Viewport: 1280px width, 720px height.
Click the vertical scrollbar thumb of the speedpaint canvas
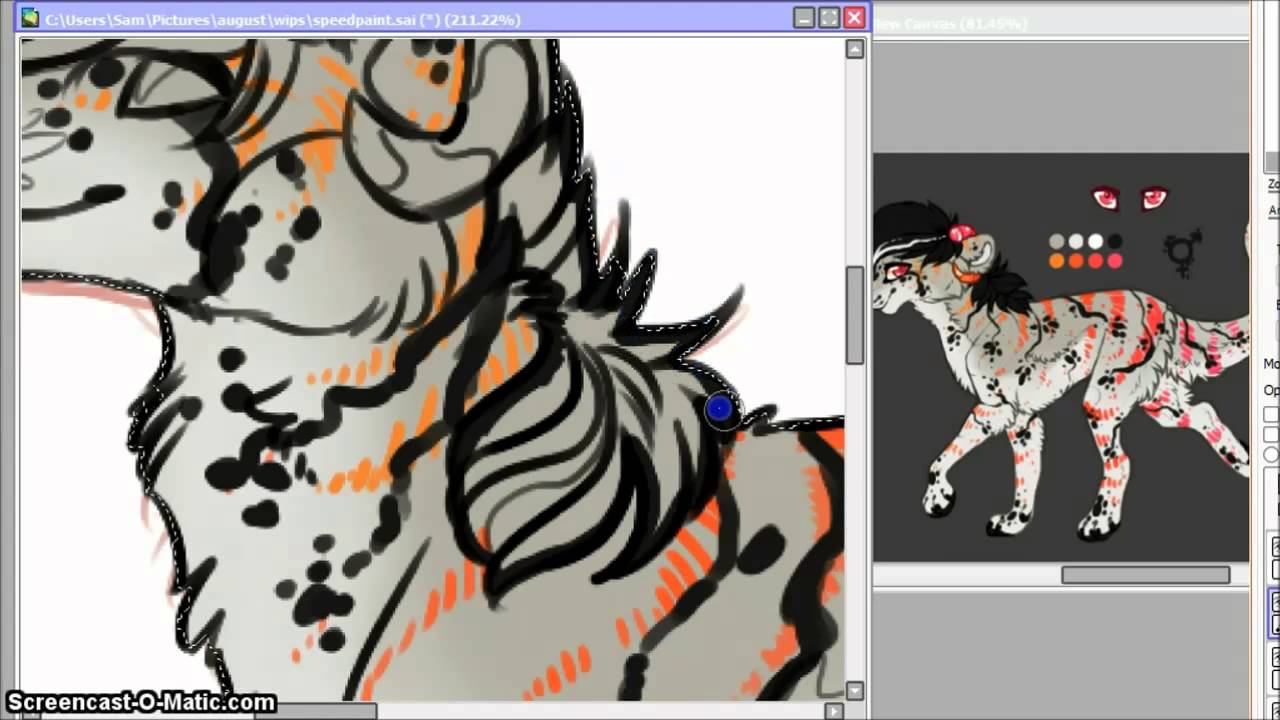pos(855,316)
